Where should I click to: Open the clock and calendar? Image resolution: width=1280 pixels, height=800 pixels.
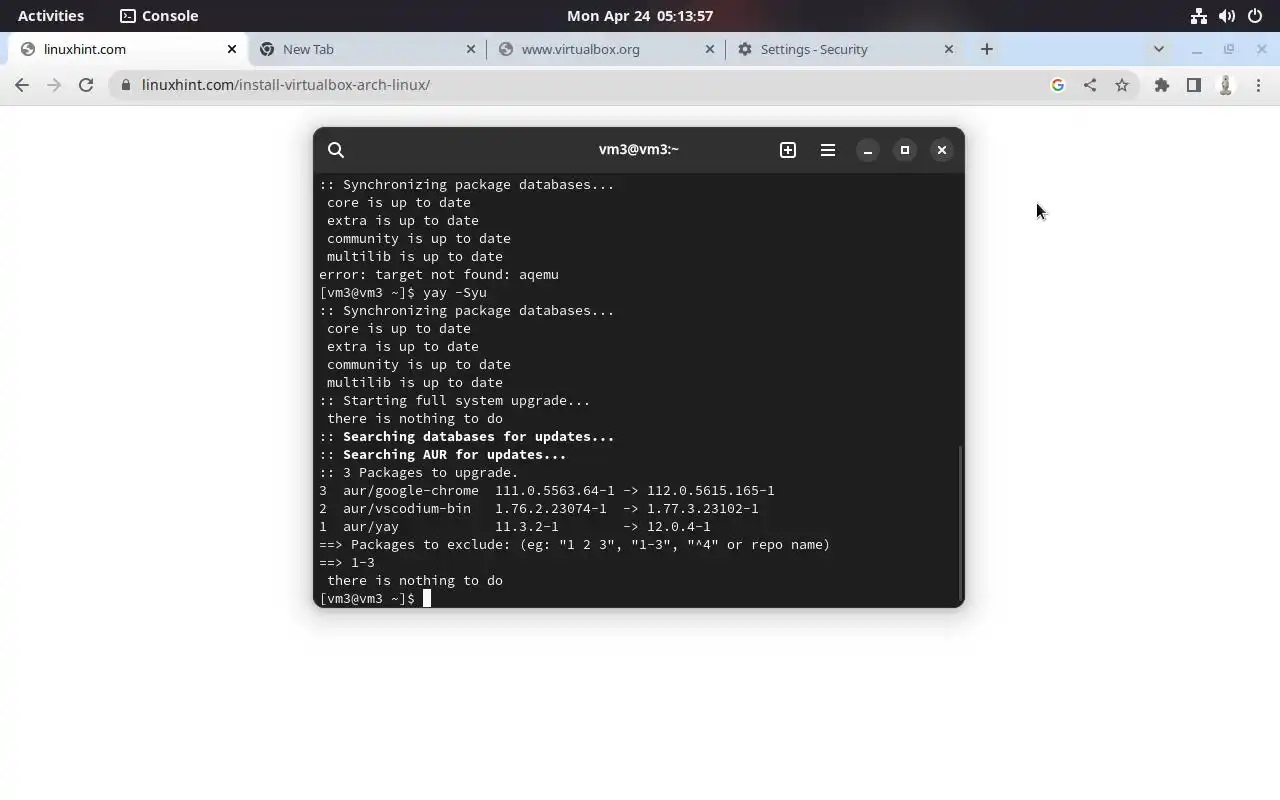coord(640,16)
